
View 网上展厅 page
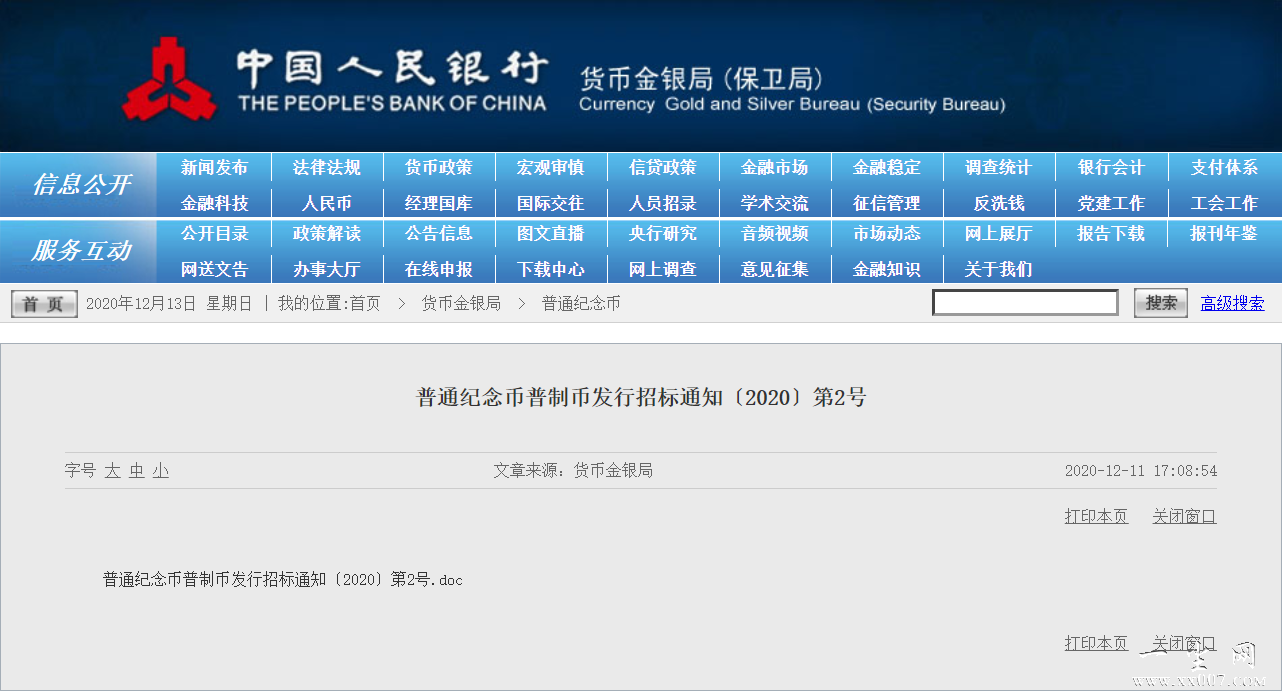998,234
